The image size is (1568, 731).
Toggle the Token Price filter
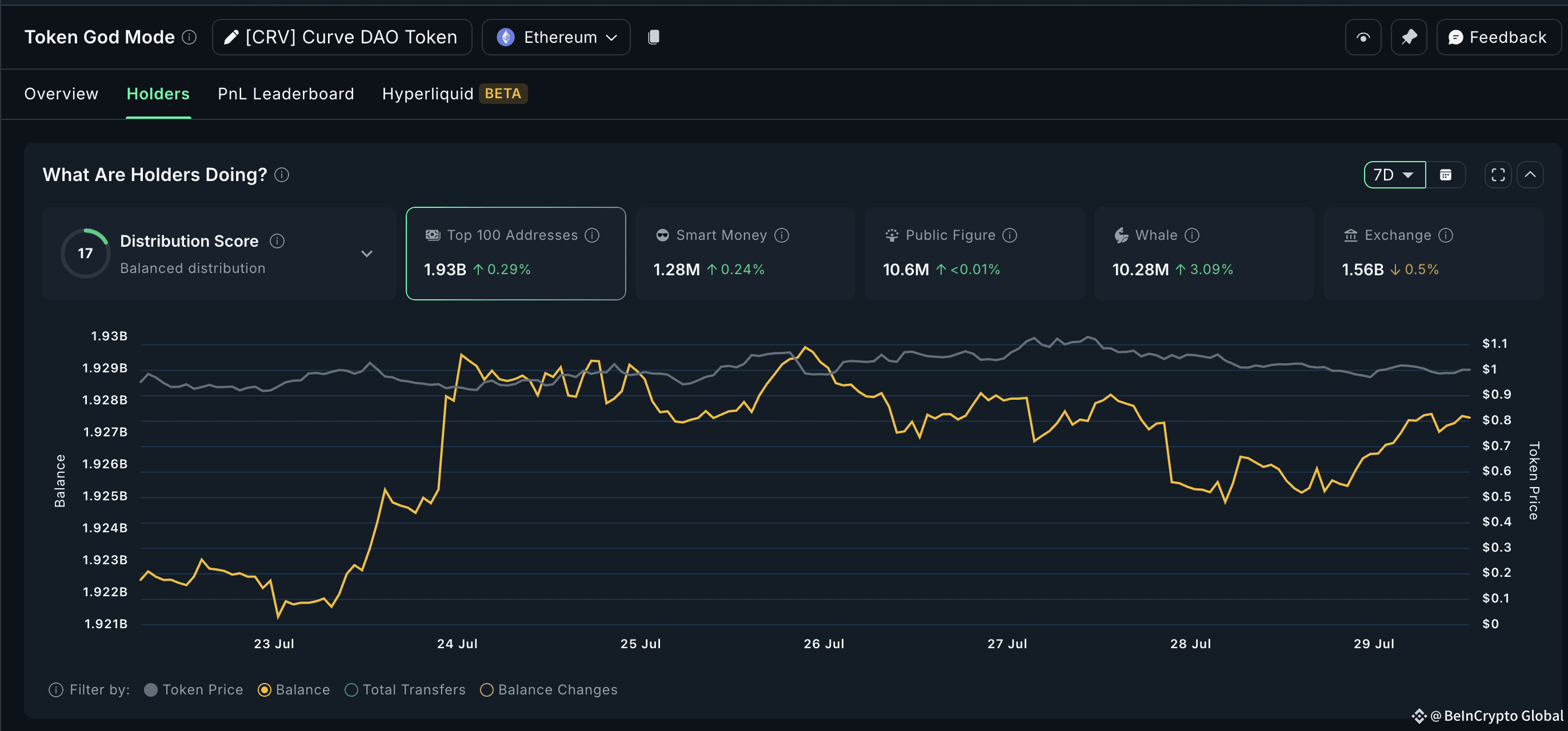(194, 690)
